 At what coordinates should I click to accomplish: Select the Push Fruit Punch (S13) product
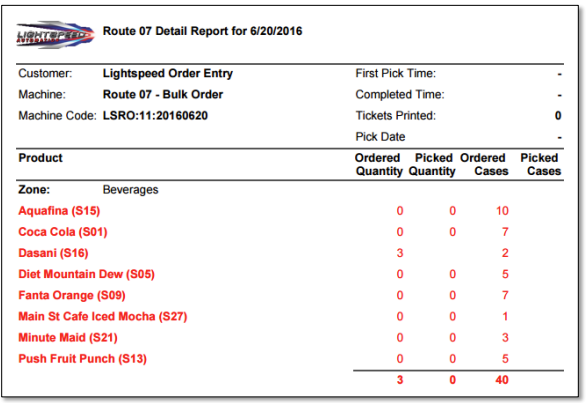coord(83,359)
